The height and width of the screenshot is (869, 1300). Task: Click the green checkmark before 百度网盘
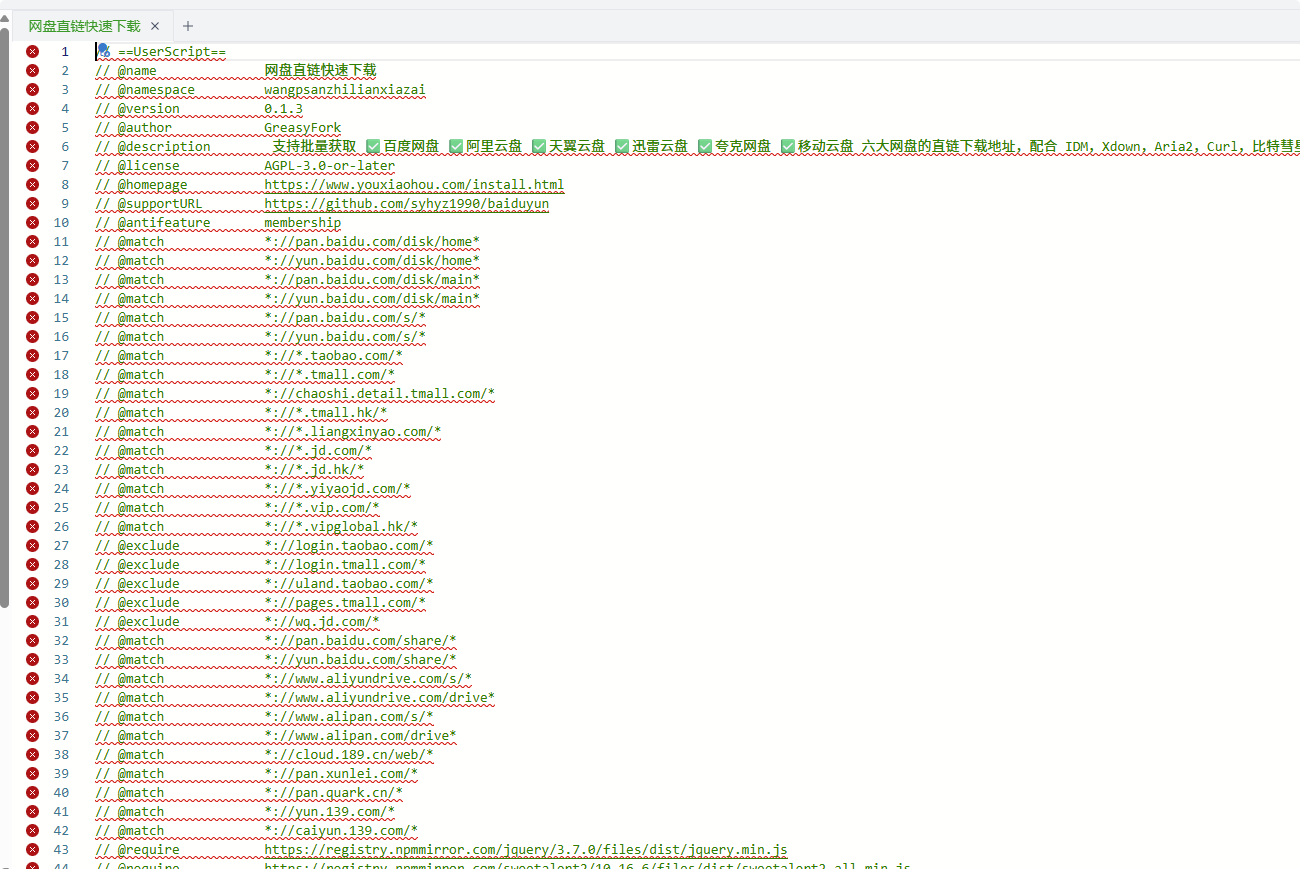pyautogui.click(x=373, y=147)
